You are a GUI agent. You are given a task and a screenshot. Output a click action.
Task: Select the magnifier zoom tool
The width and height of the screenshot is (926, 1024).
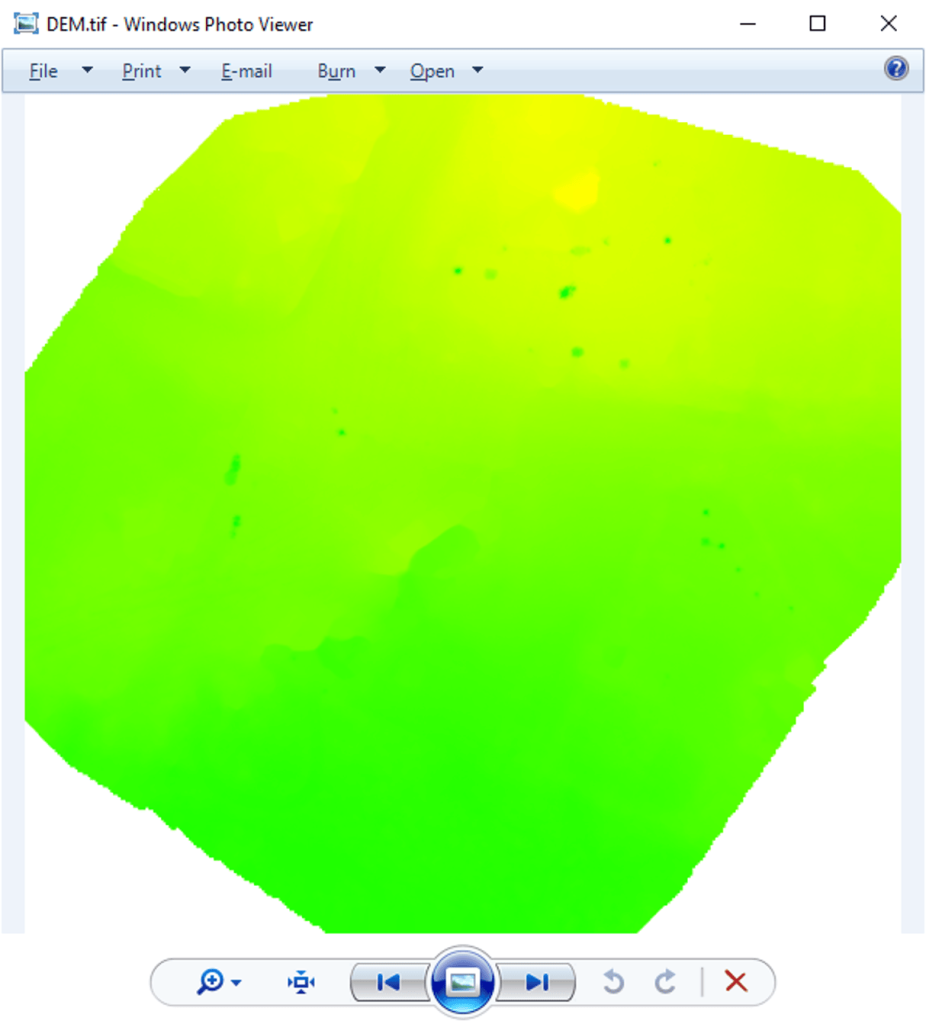pyautogui.click(x=211, y=982)
